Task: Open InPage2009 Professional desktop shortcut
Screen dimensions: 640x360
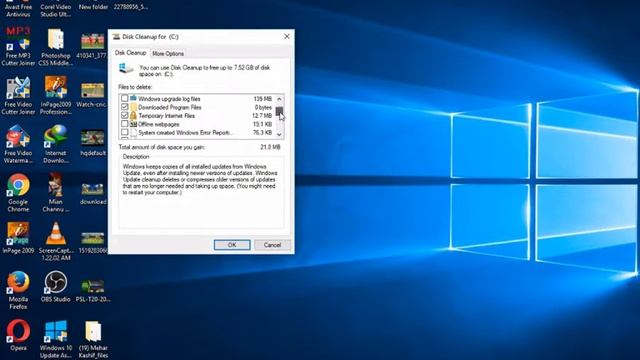Action: [x=56, y=96]
